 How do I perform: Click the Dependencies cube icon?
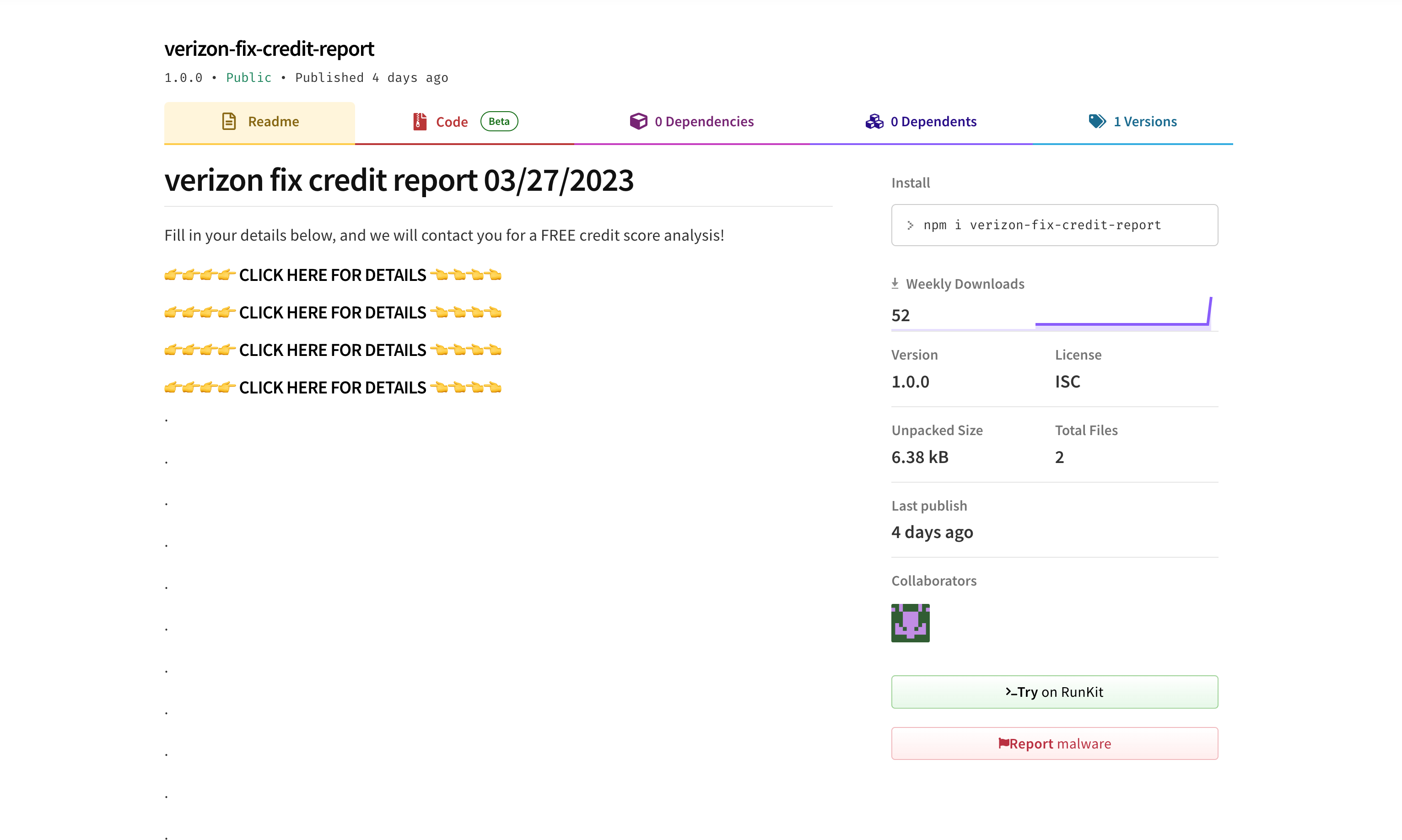click(x=638, y=121)
